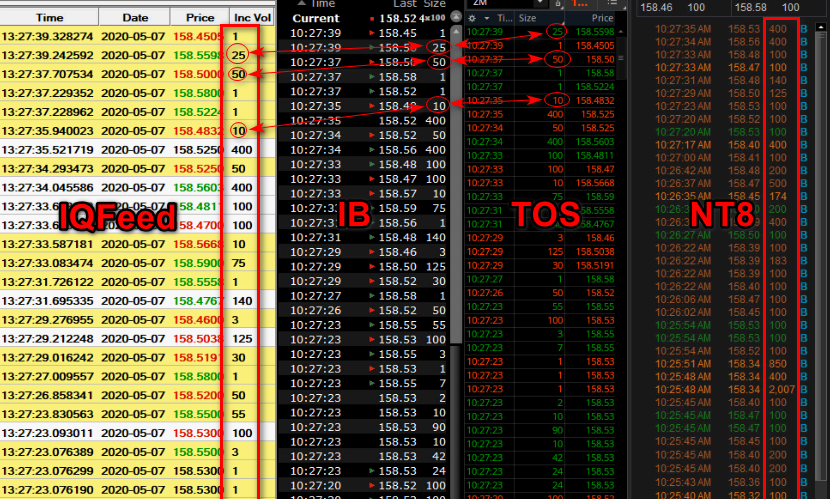This screenshot has width=830, height=499.
Task: Select IQFeed row 13:27:26.858341
Action: pos(138,395)
